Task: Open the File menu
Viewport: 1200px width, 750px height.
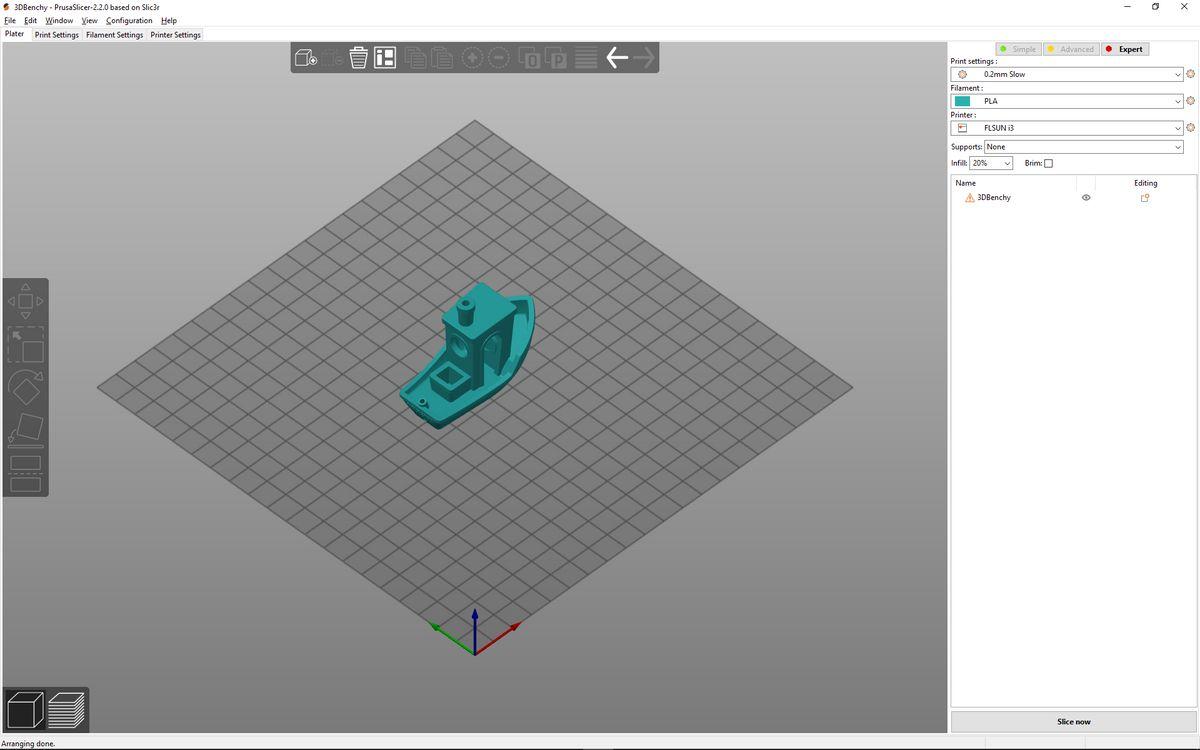Action: (x=10, y=20)
